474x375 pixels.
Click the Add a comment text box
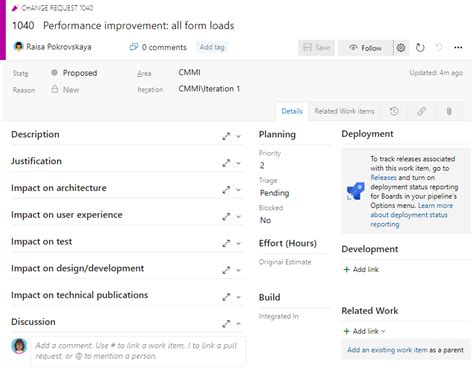[x=138, y=351]
